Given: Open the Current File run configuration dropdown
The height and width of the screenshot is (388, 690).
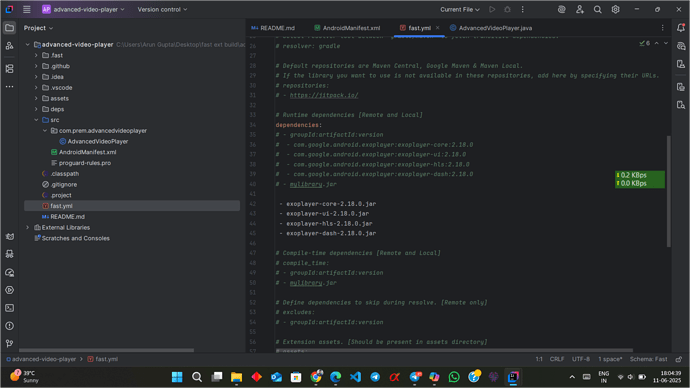Looking at the screenshot, I should 460,9.
